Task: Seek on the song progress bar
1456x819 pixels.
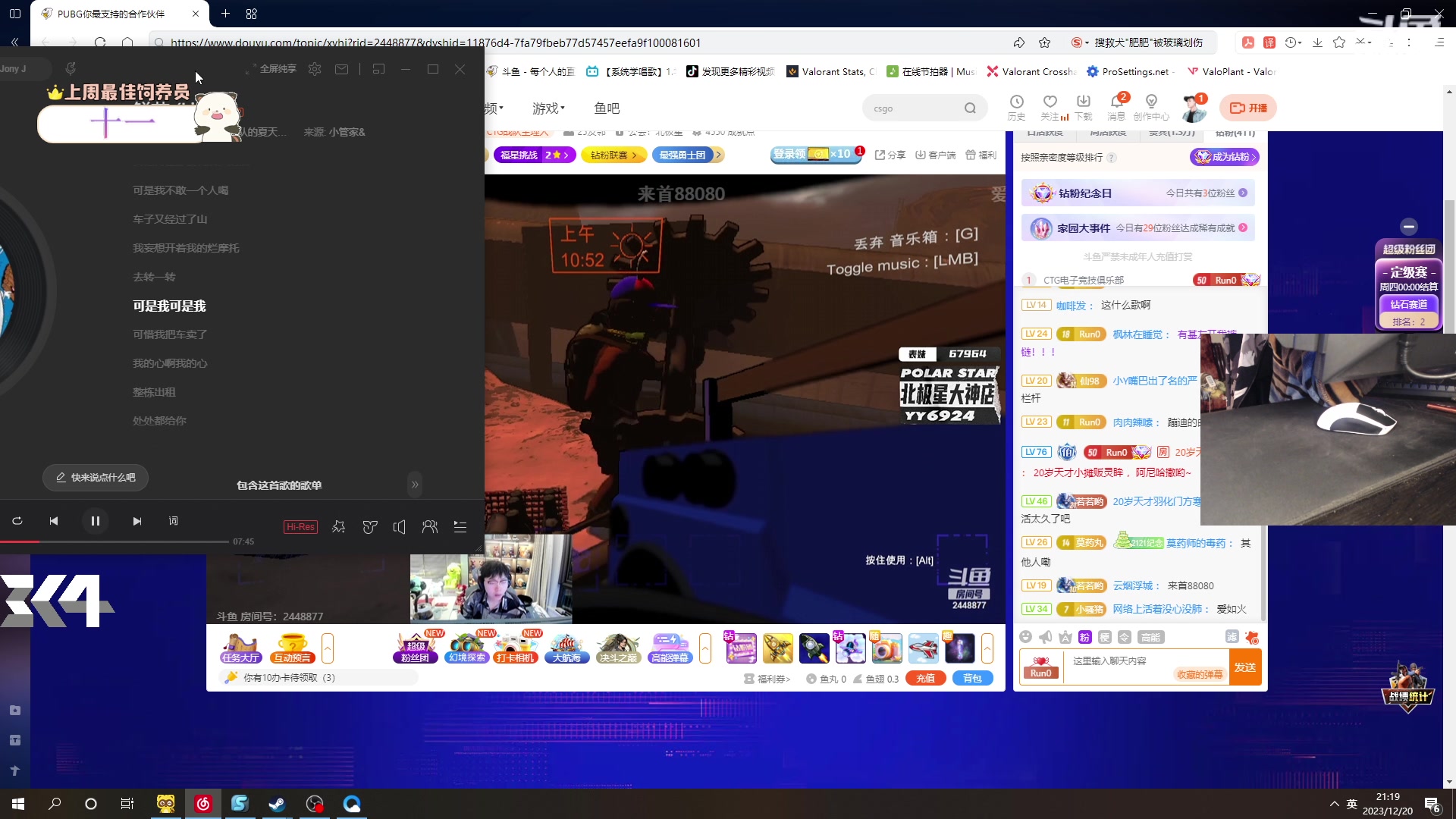Action: (x=114, y=541)
